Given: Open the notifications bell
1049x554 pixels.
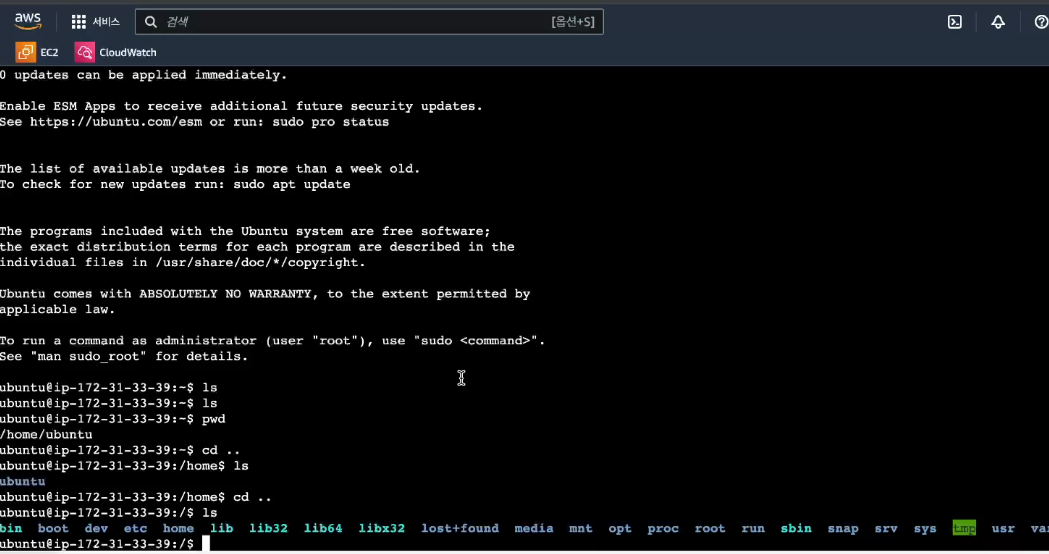Looking at the screenshot, I should (x=997, y=22).
